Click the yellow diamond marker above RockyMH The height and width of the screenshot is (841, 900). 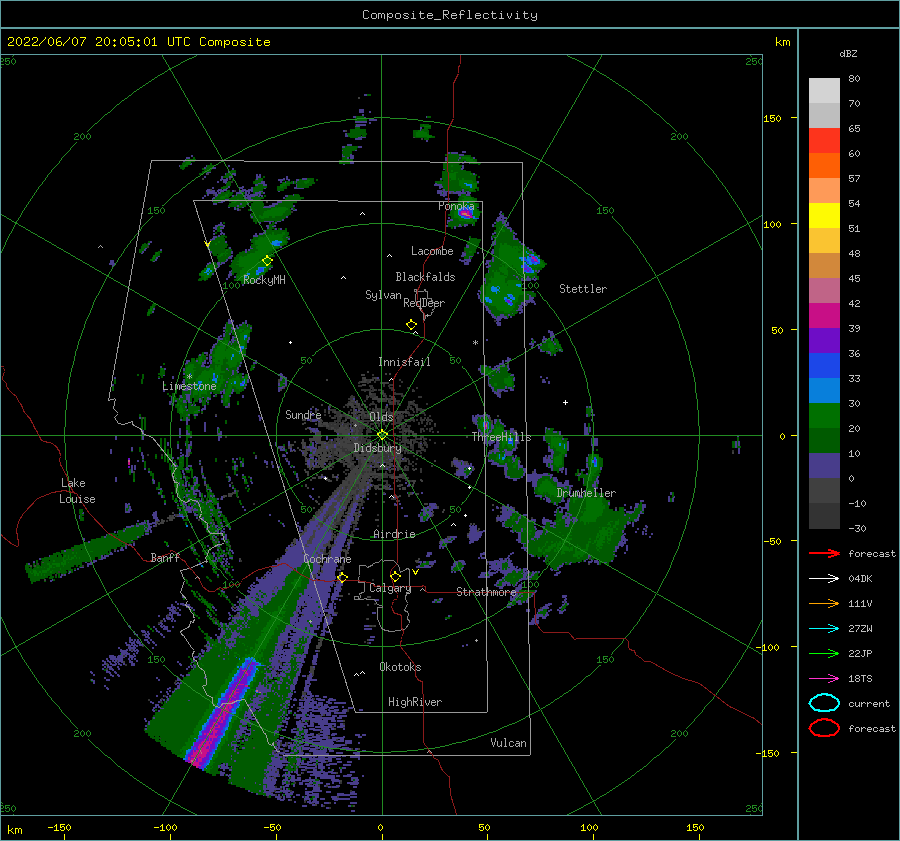[267, 261]
